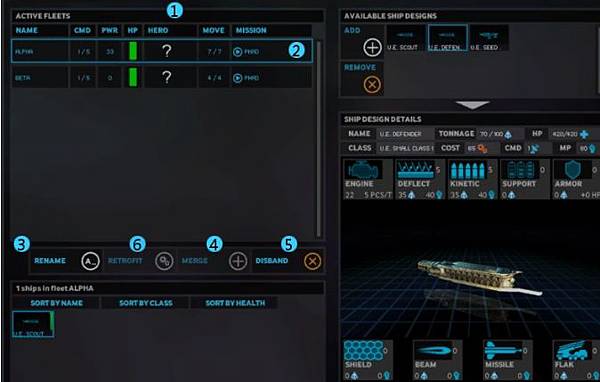The height and width of the screenshot is (382, 600).
Task: Select the Shield module icon
Action: coord(363,351)
